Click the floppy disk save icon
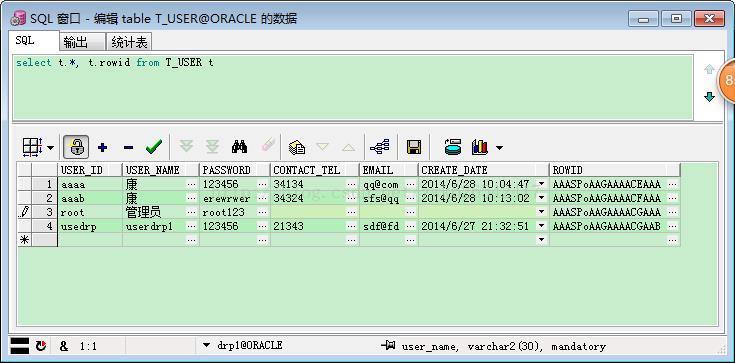735x363 pixels. coord(413,147)
